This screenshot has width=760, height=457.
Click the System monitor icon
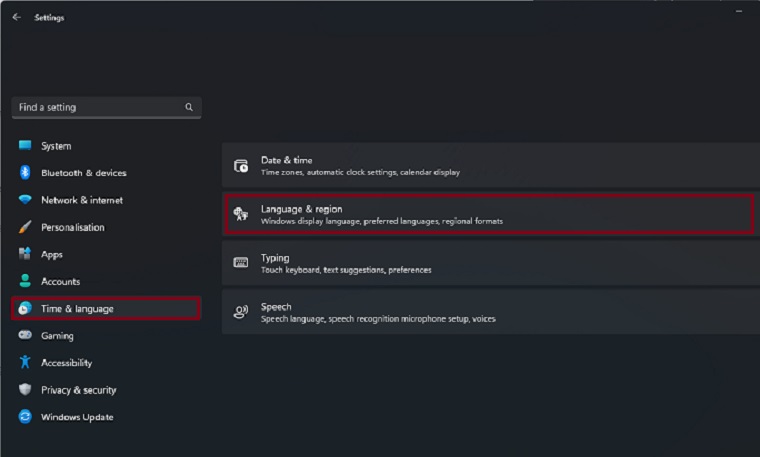pyautogui.click(x=25, y=146)
